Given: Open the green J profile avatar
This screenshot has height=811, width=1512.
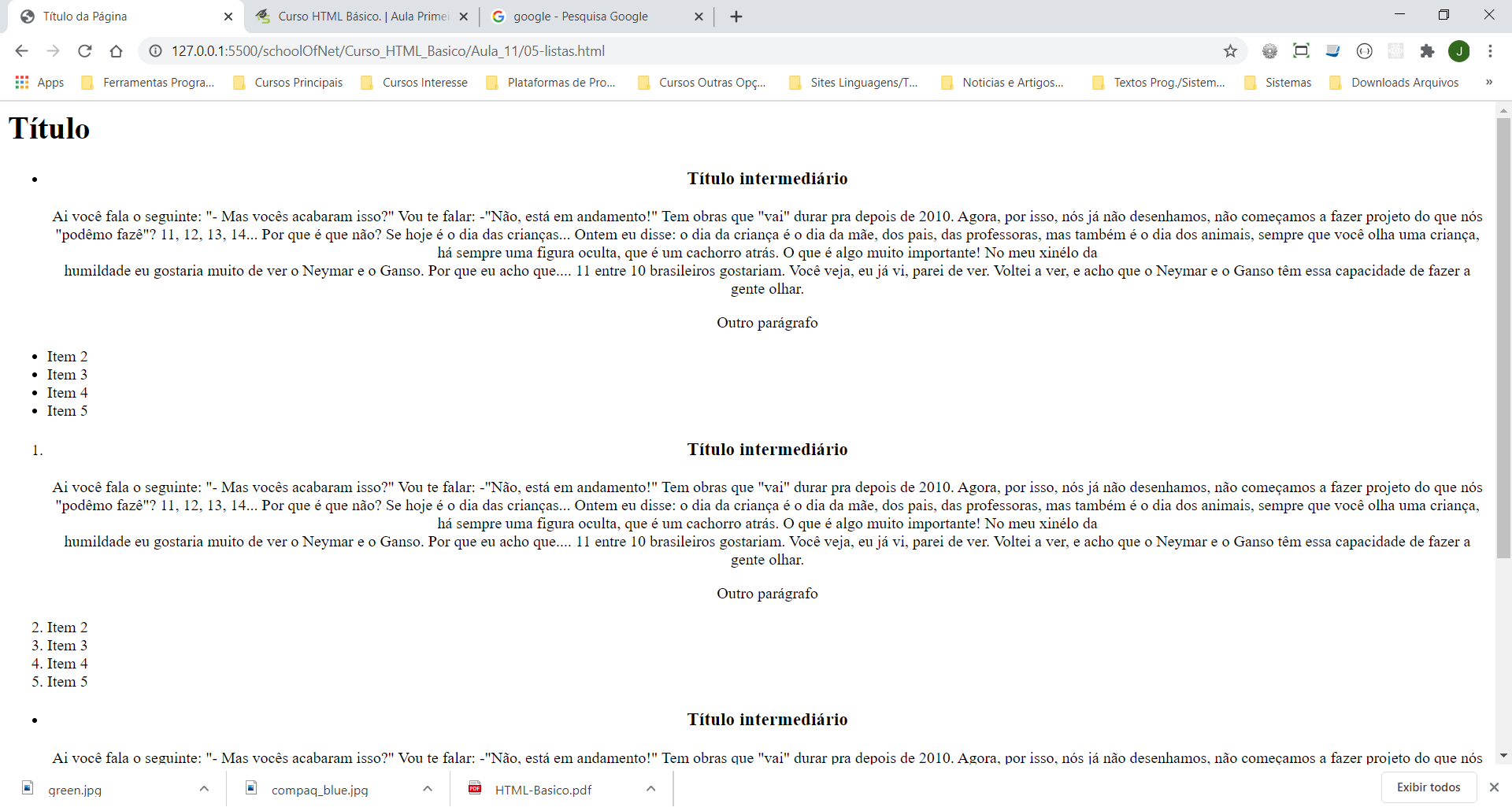Looking at the screenshot, I should point(1459,51).
